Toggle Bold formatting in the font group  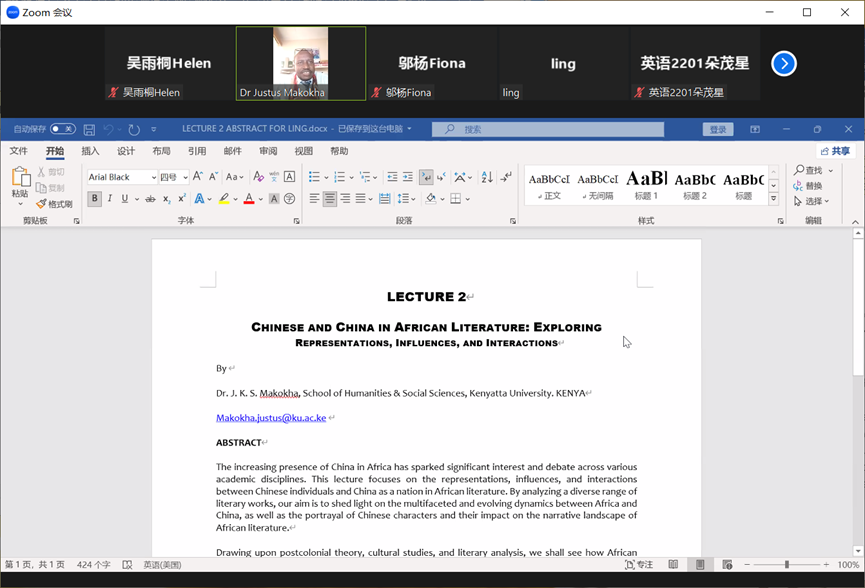point(94,199)
